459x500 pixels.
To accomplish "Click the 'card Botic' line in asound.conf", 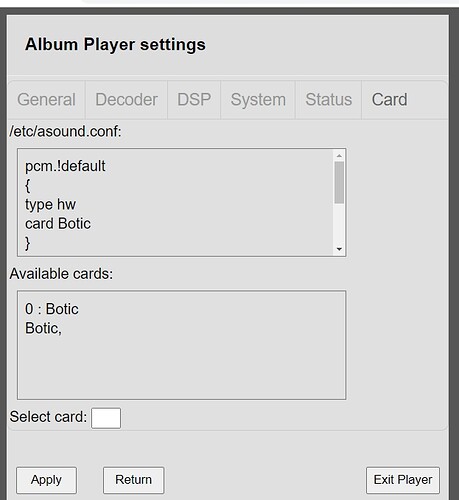I will 58,224.
